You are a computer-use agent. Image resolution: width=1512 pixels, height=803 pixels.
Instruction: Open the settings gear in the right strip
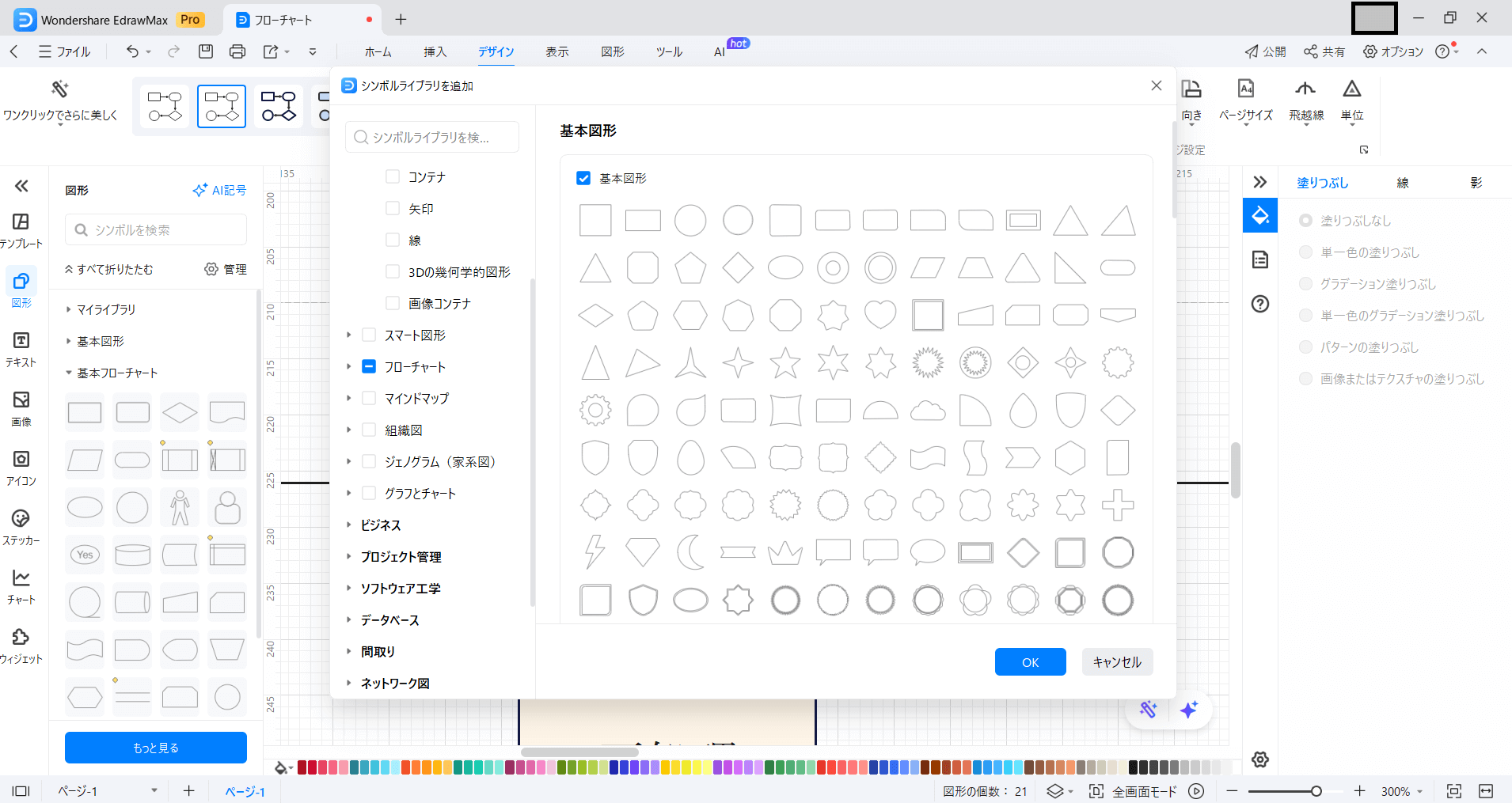(x=1260, y=759)
